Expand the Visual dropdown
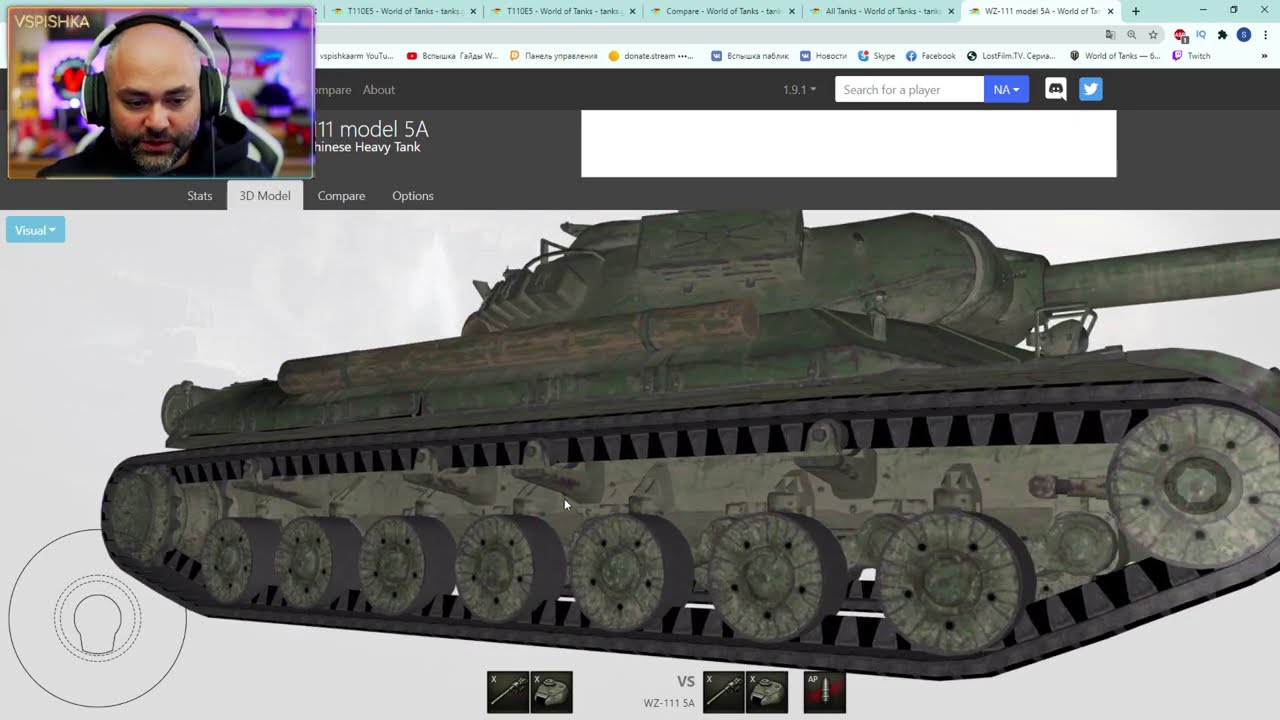The height and width of the screenshot is (720, 1280). click(35, 230)
